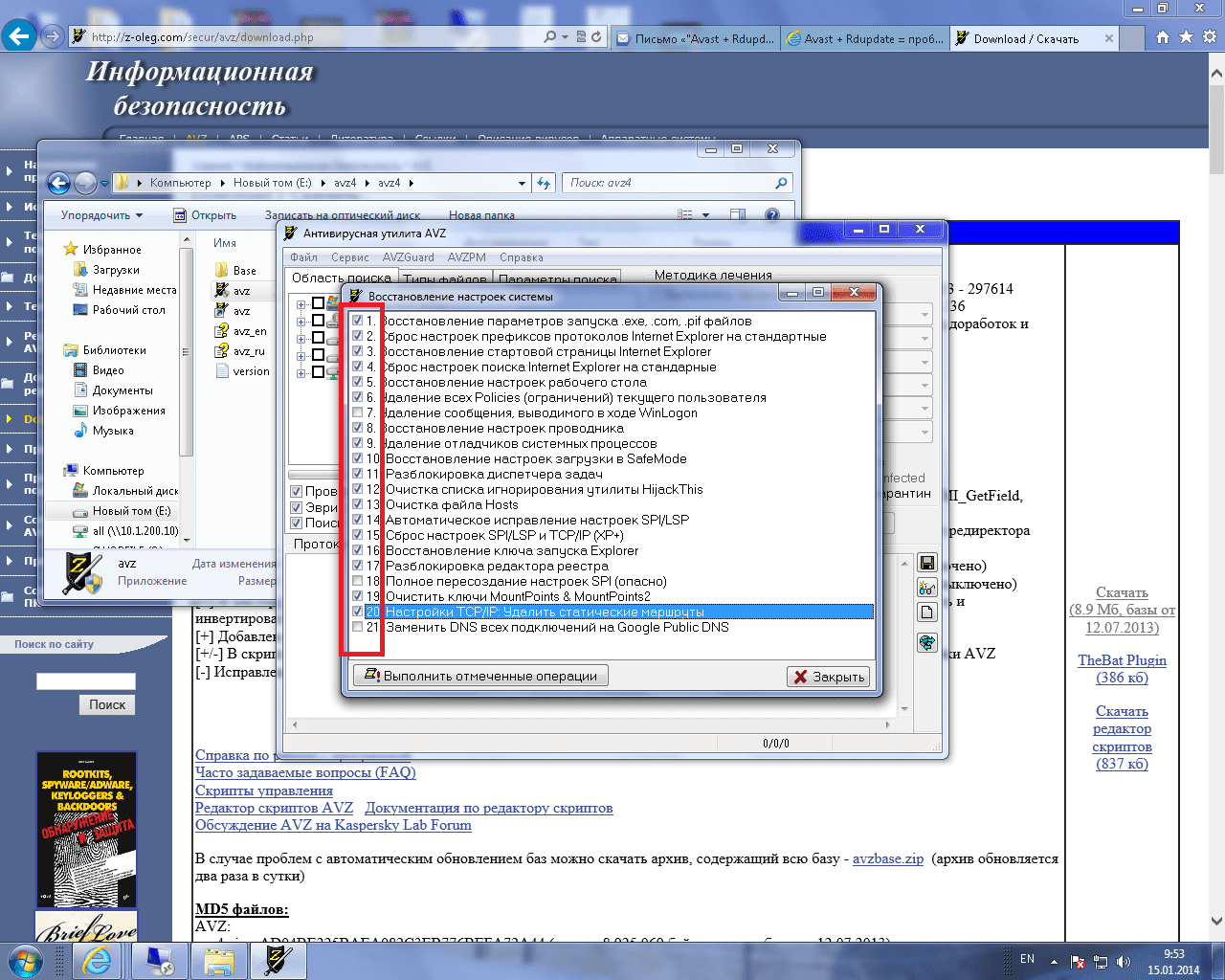
Task: Check item 18 full SPI recreation
Action: point(358,581)
